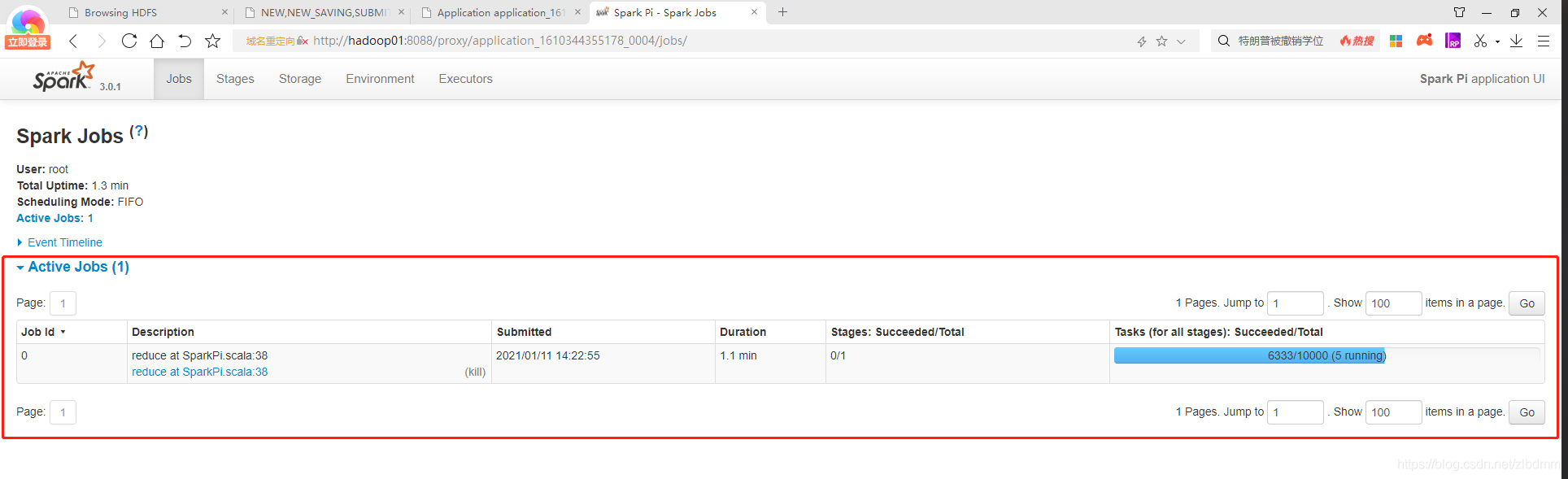Close the Spark Pi - Spark Jobs tab
The height and width of the screenshot is (479, 1568).
click(754, 12)
